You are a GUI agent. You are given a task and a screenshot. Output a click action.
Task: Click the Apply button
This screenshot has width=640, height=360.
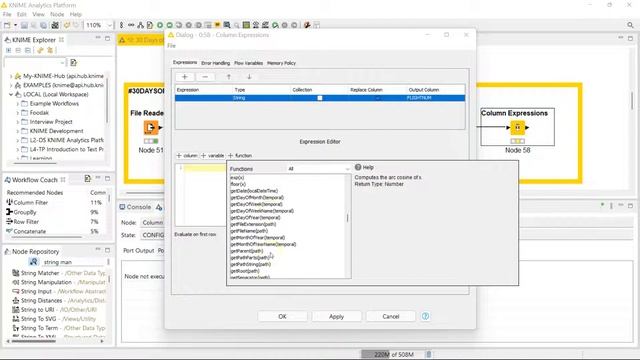point(336,316)
